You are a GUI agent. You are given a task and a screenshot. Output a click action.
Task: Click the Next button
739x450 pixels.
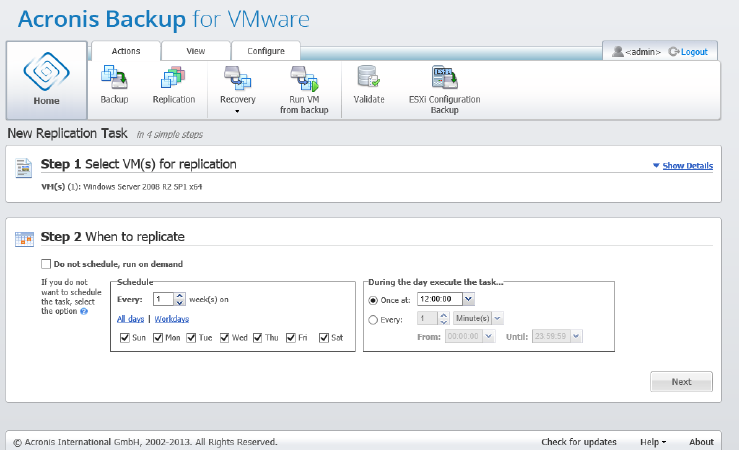click(682, 382)
